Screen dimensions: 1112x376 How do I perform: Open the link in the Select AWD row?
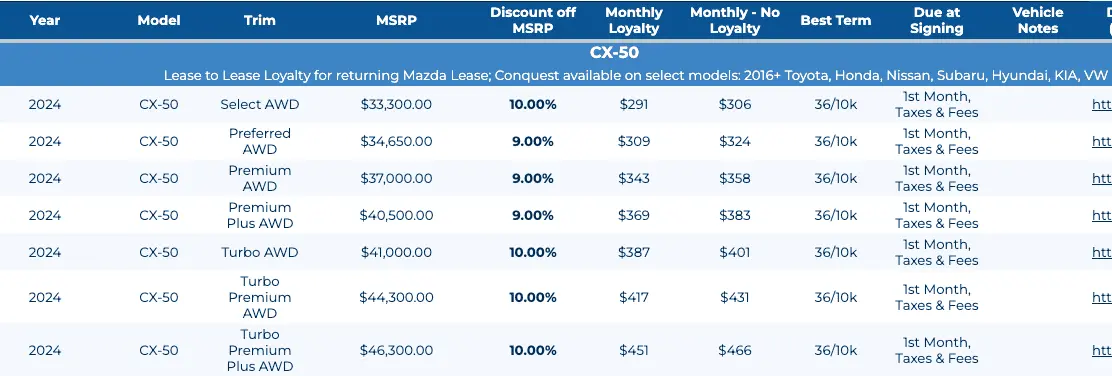pos(1102,104)
